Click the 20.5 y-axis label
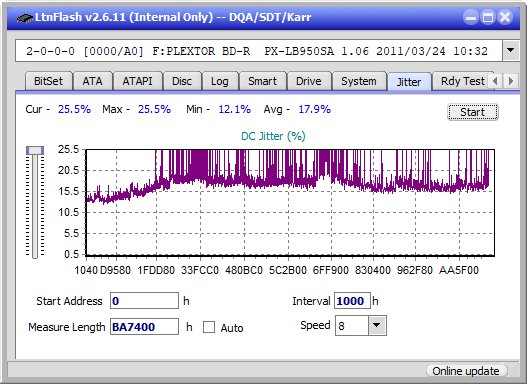Screen dimensions: 527x384 coord(68,170)
